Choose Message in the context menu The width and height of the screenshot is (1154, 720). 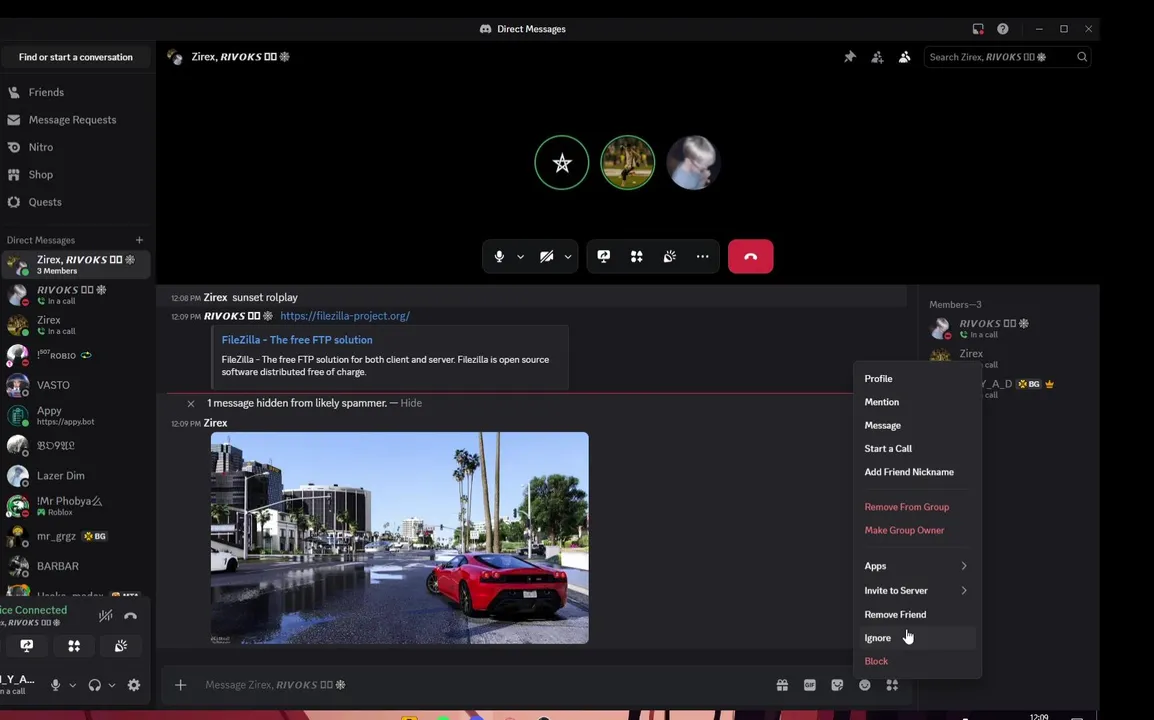coord(917,426)
